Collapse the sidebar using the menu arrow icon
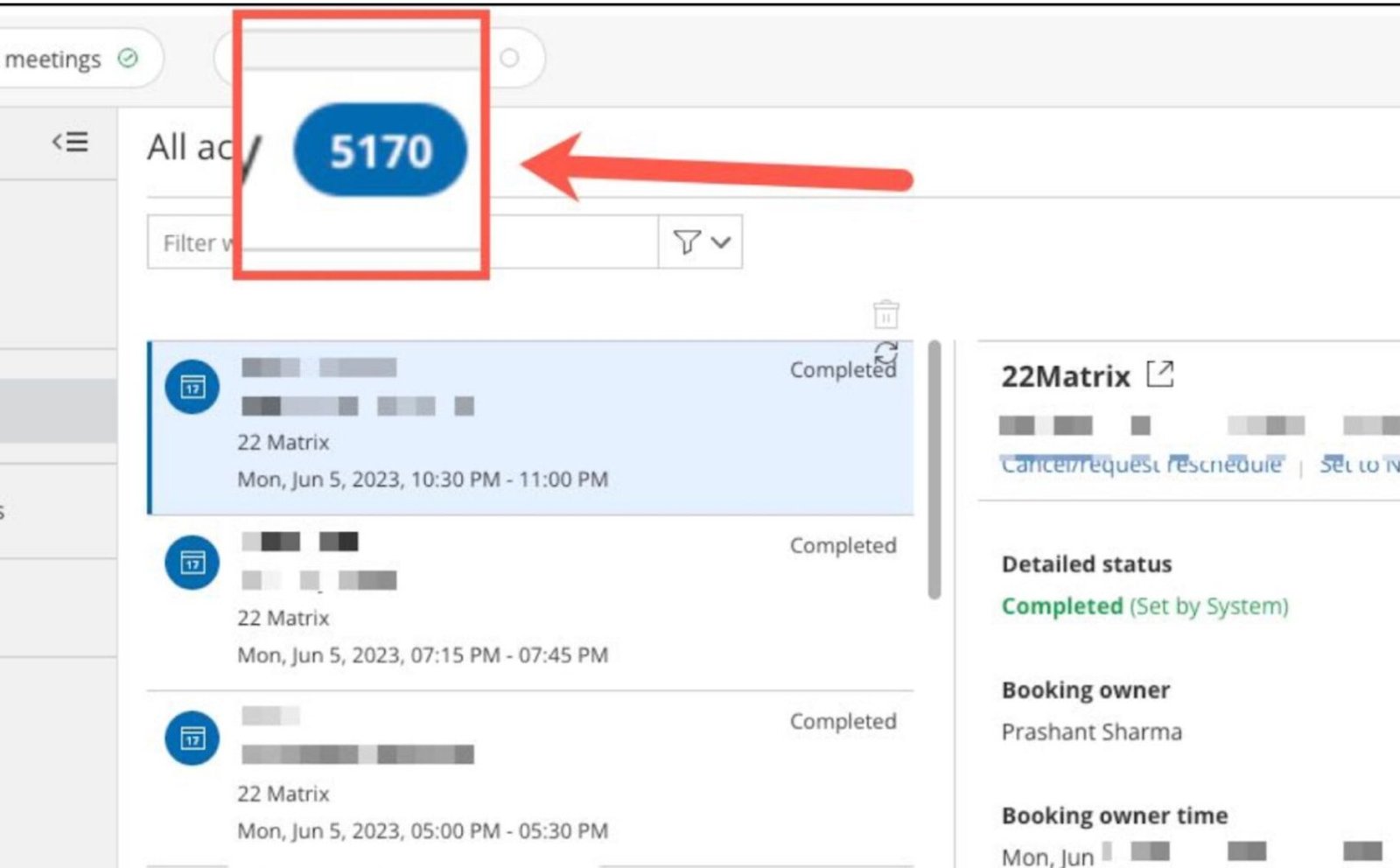The width and height of the screenshot is (1400, 868). pyautogui.click(x=70, y=142)
